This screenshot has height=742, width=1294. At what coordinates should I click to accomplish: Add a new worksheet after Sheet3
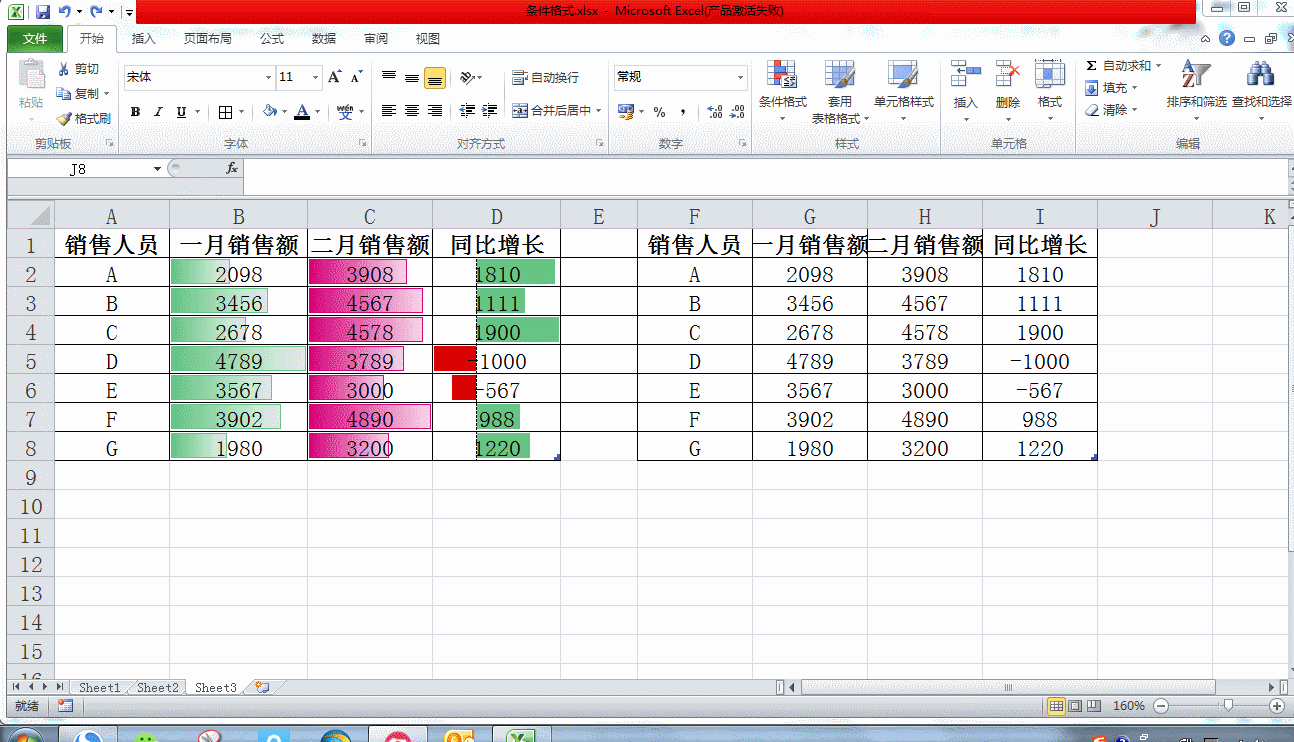coord(262,687)
